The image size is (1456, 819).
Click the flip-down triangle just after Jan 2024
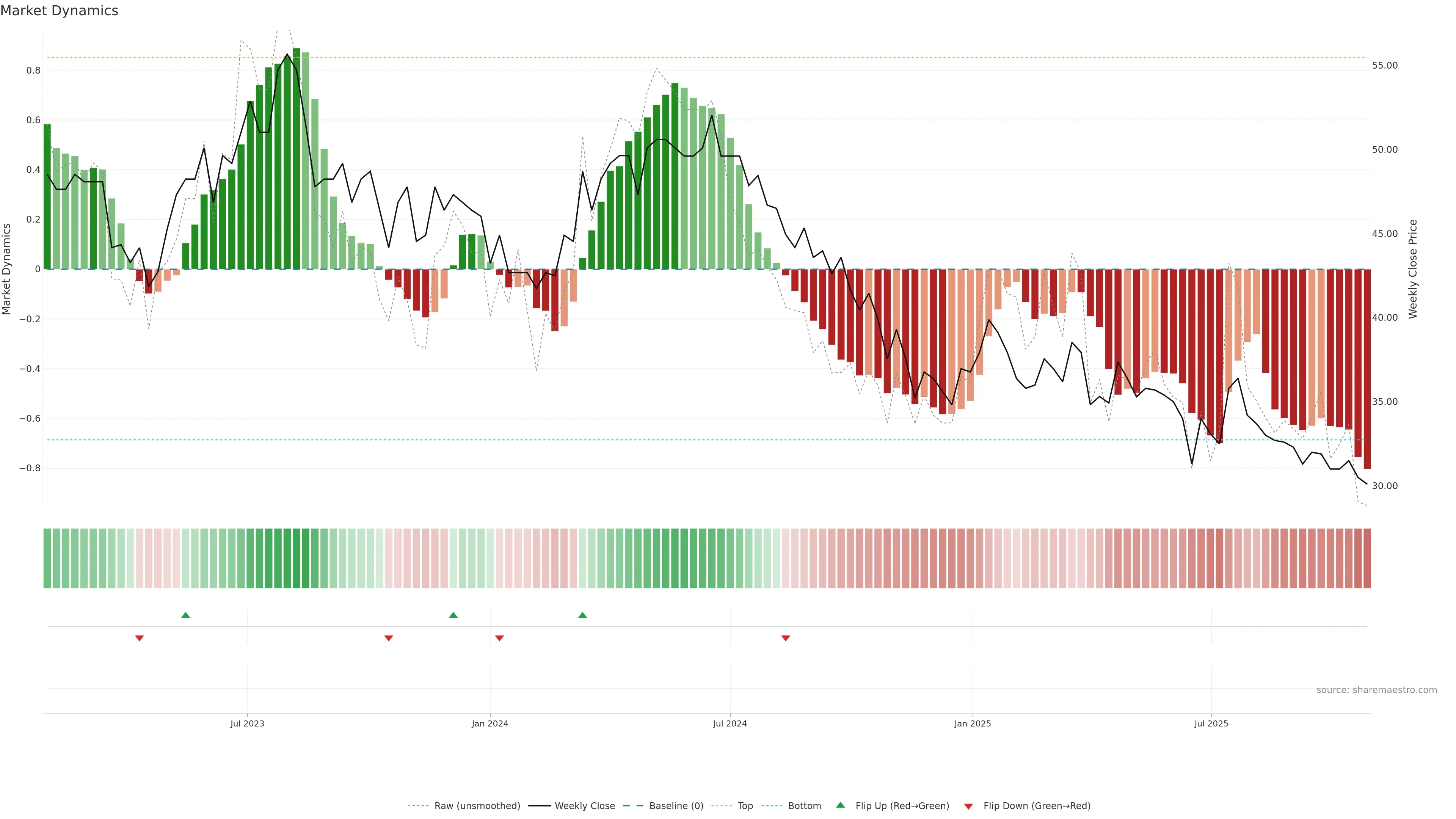[x=499, y=638]
